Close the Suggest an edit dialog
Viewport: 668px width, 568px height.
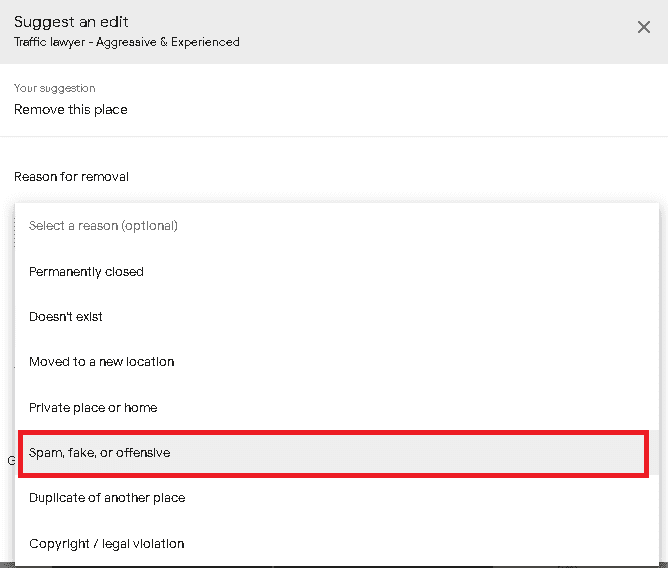tap(644, 27)
